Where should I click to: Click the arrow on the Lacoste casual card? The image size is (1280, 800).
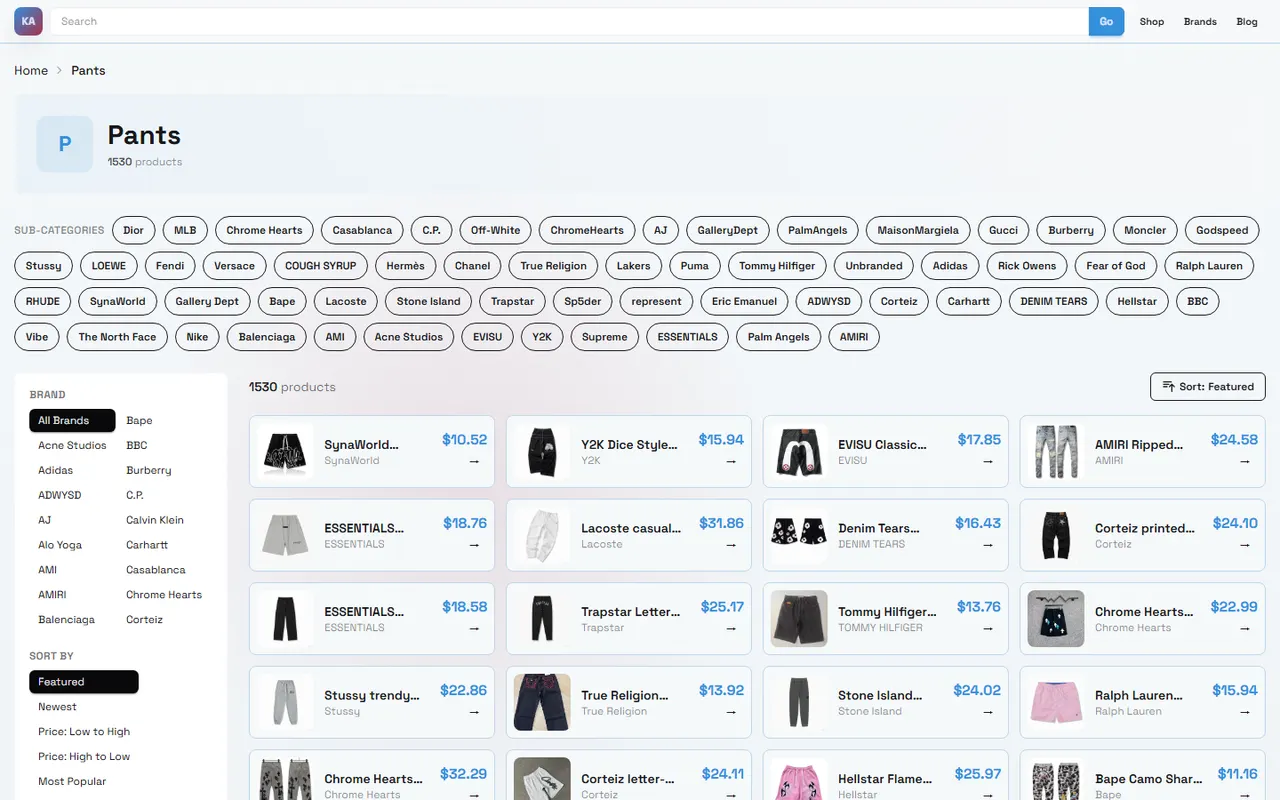(x=731, y=545)
